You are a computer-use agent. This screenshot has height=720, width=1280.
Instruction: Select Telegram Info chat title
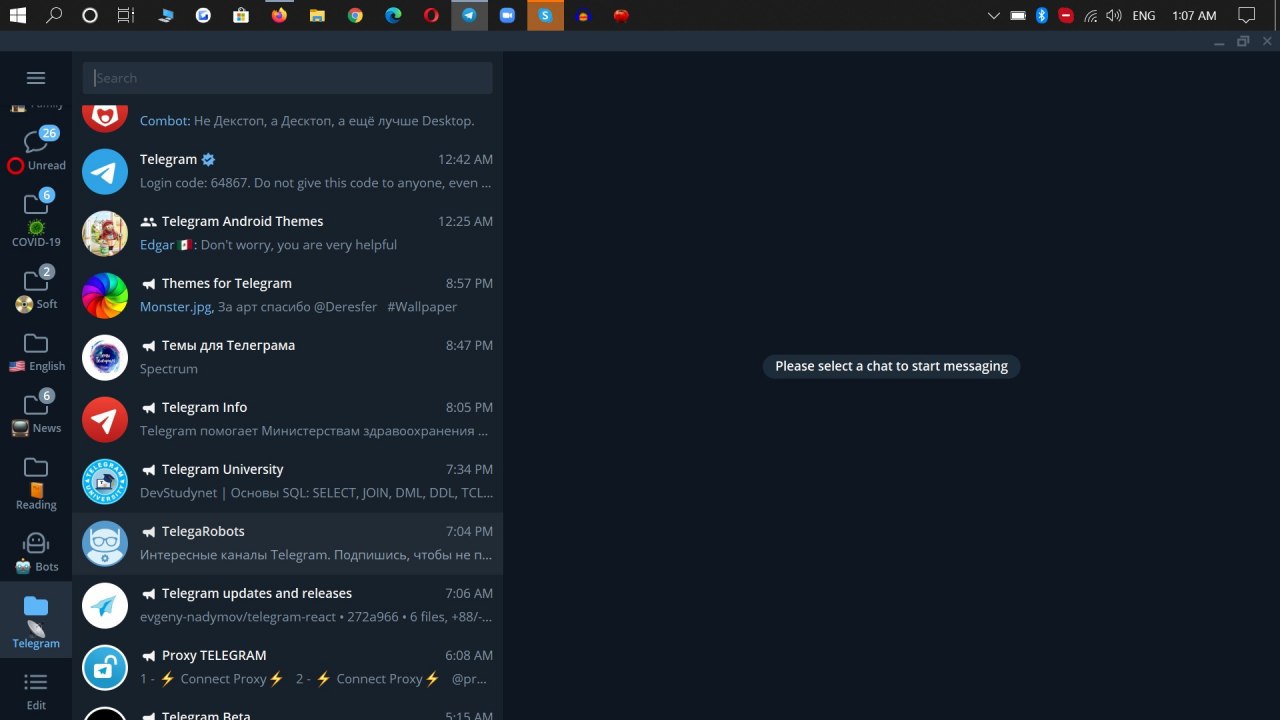pyautogui.click(x=204, y=407)
